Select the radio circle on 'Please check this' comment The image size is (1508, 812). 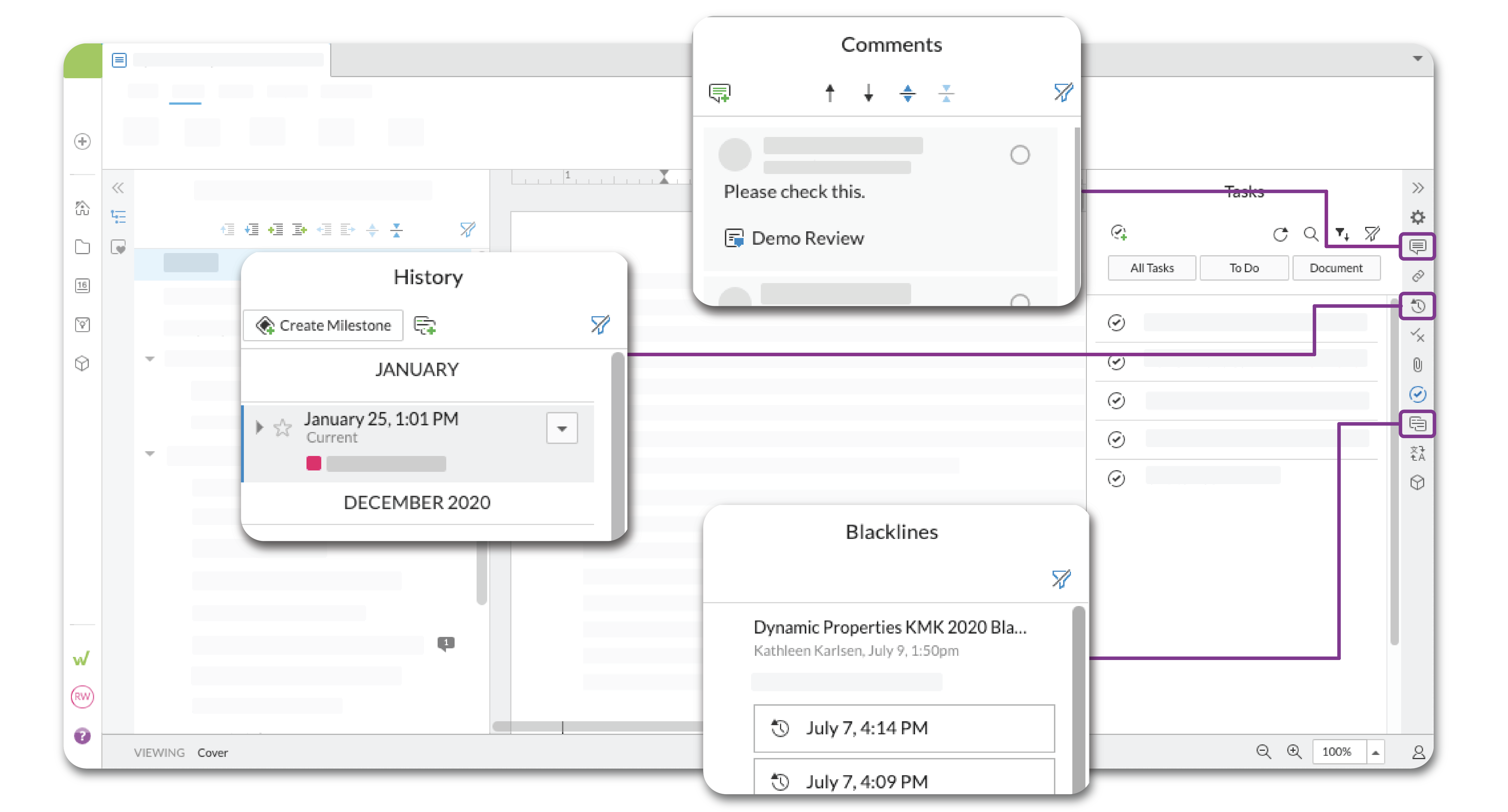coord(1019,154)
